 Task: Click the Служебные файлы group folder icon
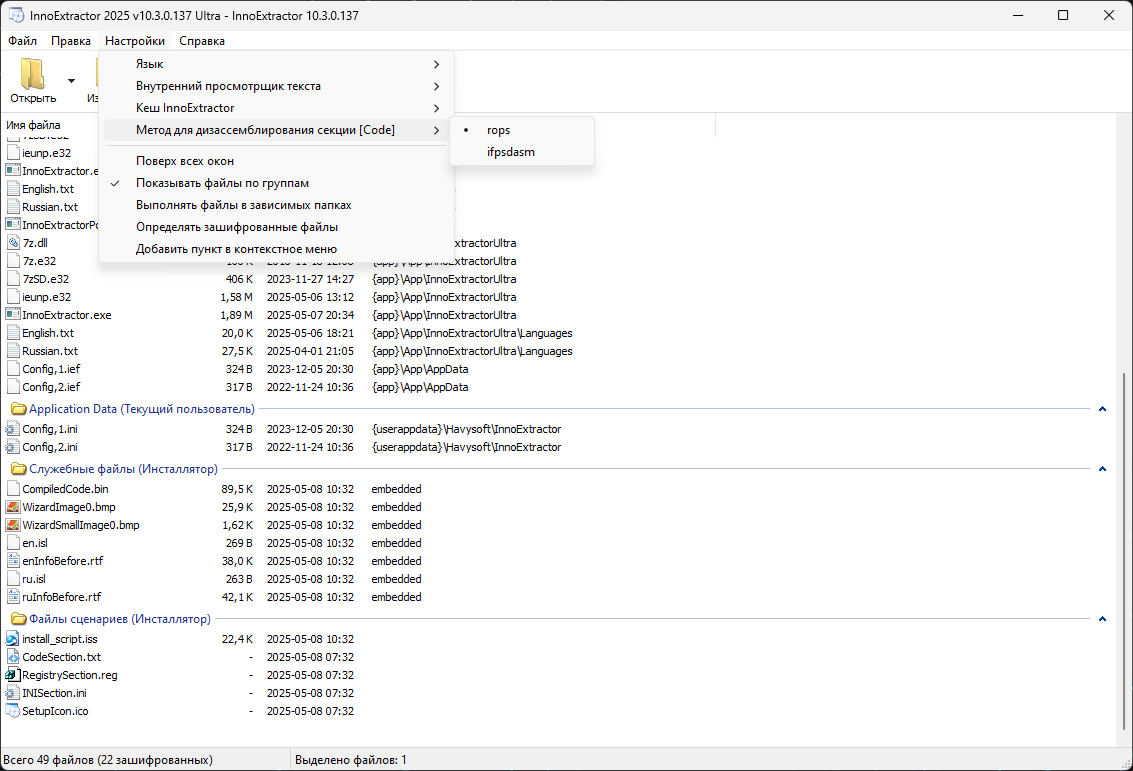(x=19, y=469)
